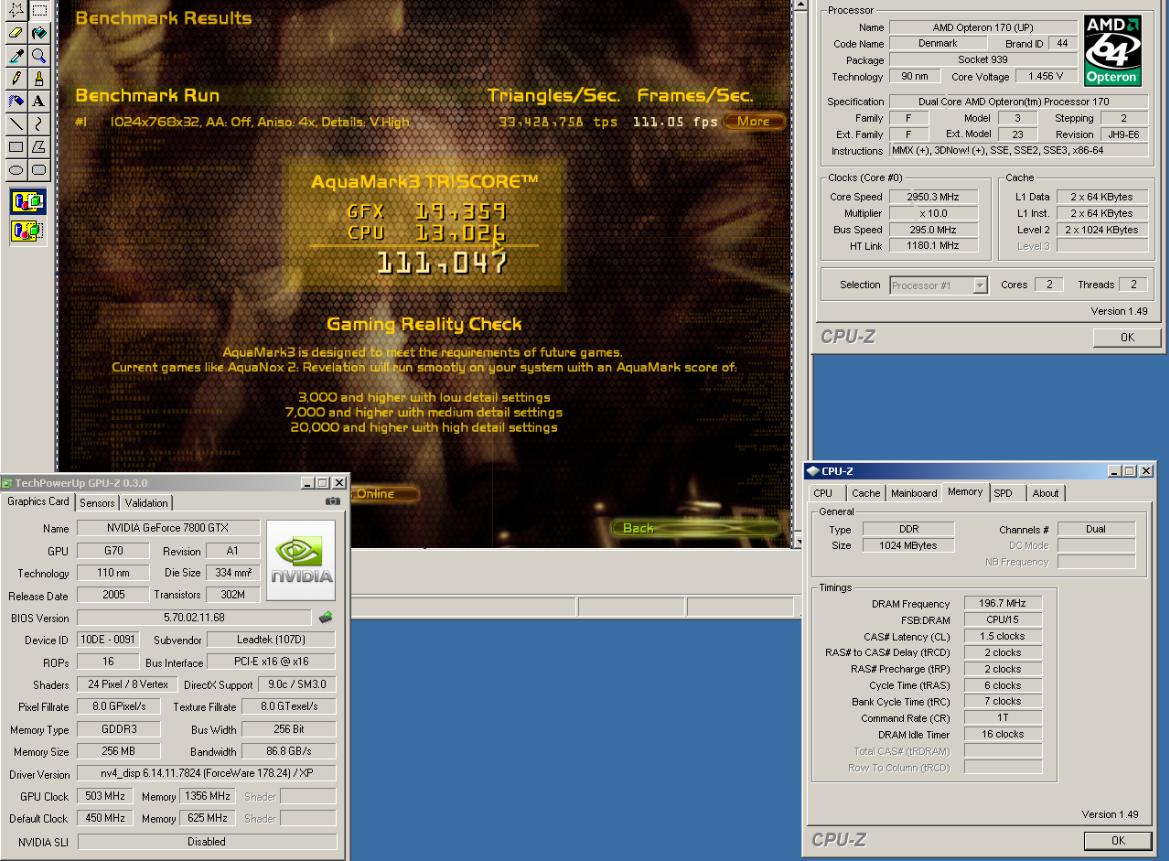Open the Mainboard tab in CPU-Z
Viewport: 1169px width, 861px height.
point(914,493)
